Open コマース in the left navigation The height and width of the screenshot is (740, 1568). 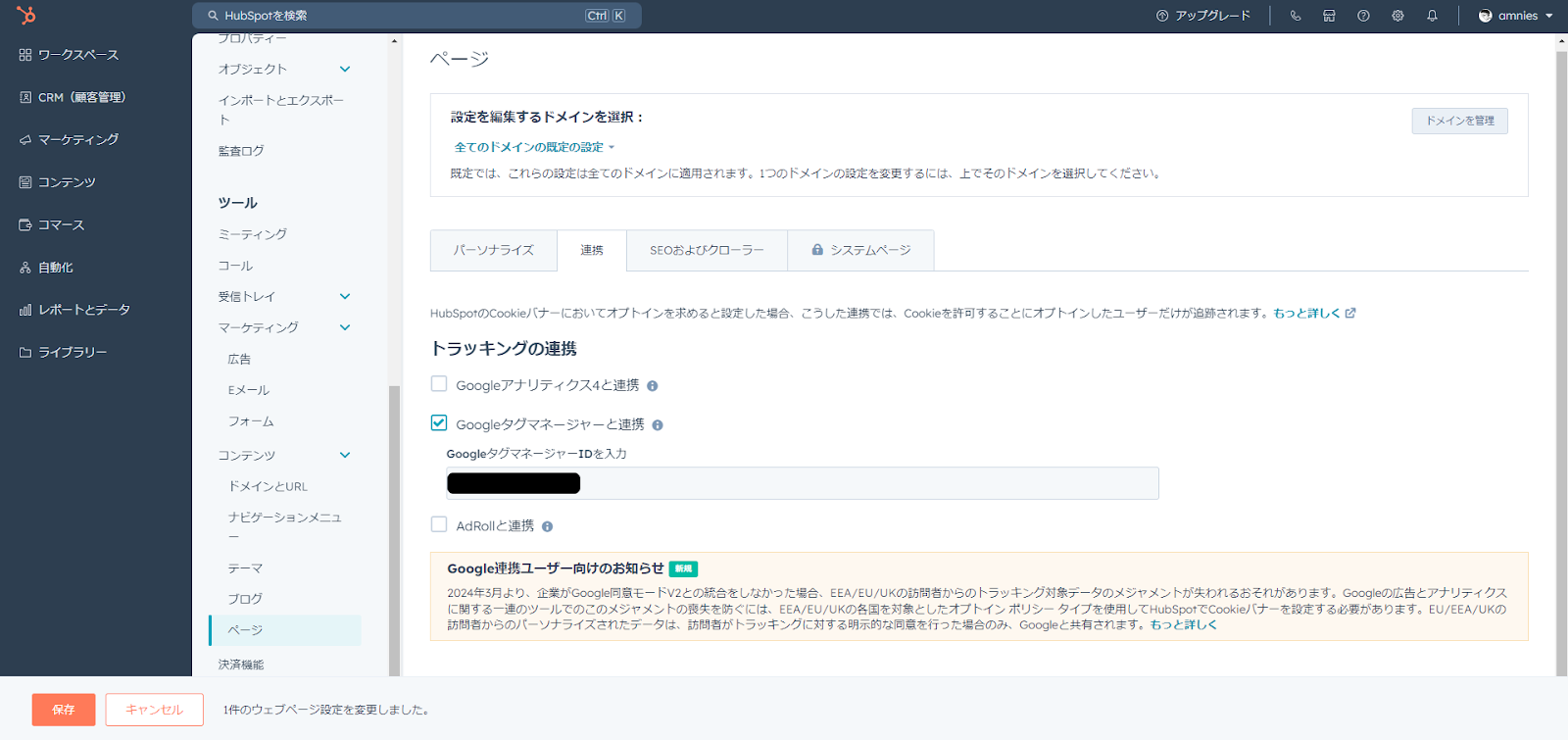click(52, 224)
